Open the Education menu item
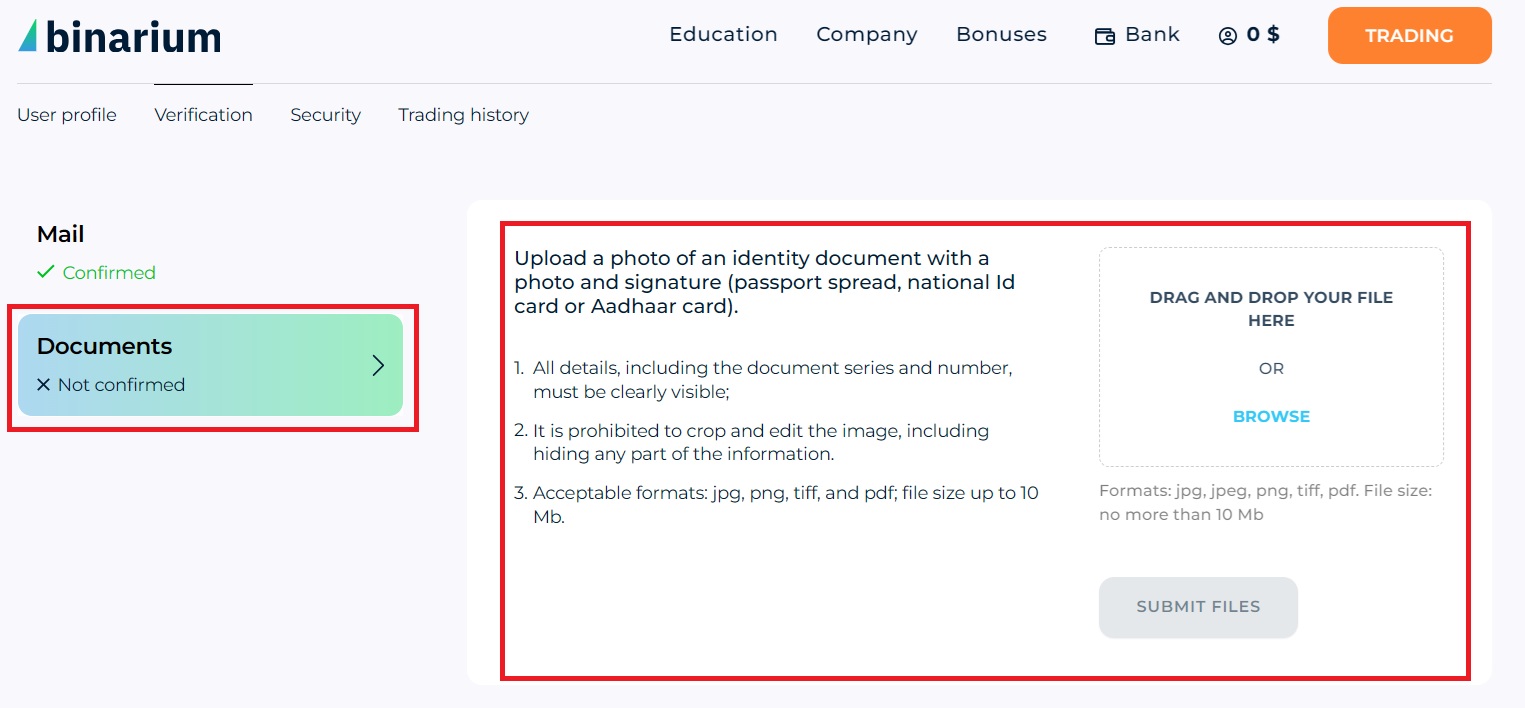The height and width of the screenshot is (708, 1525). pos(723,34)
